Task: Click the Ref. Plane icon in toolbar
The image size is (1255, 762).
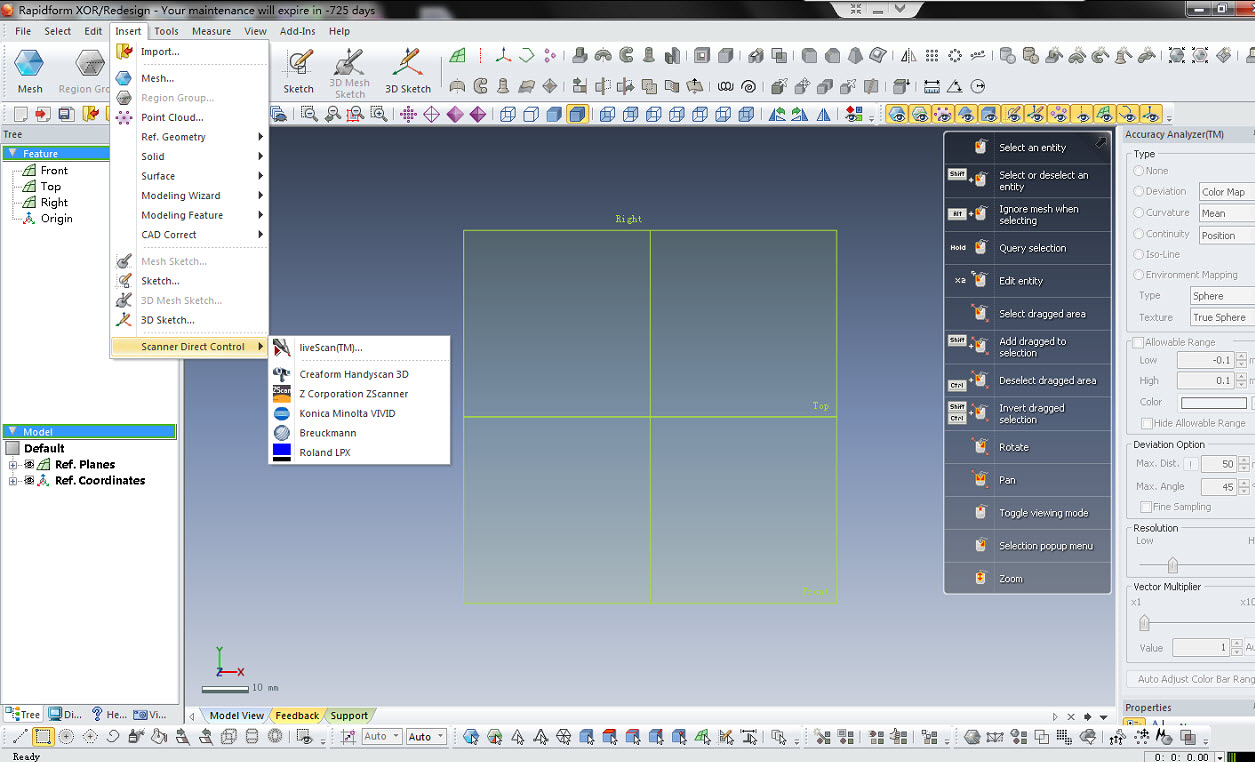Action: point(457,56)
